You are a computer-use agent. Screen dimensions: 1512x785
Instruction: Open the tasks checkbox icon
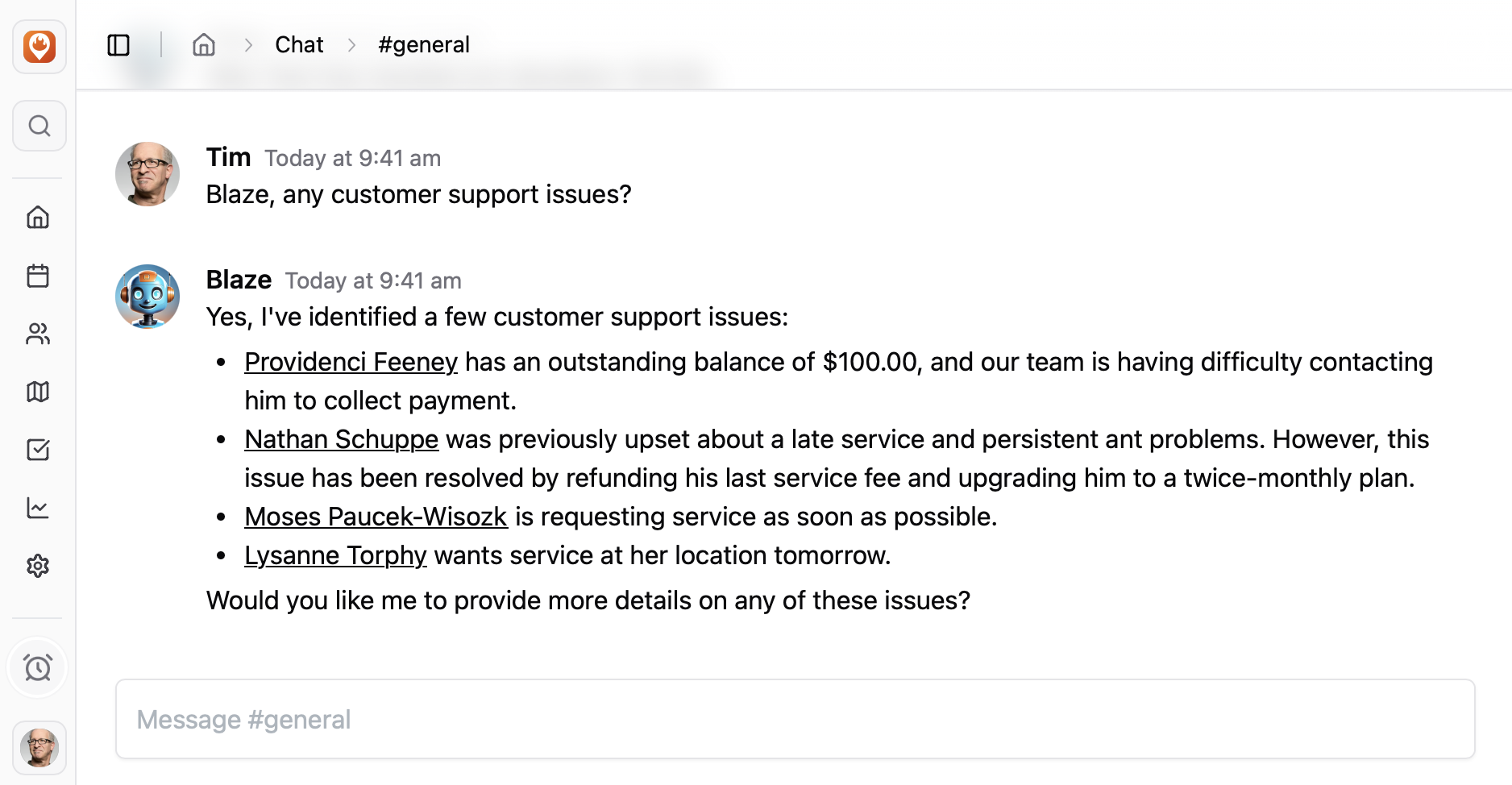tap(38, 450)
